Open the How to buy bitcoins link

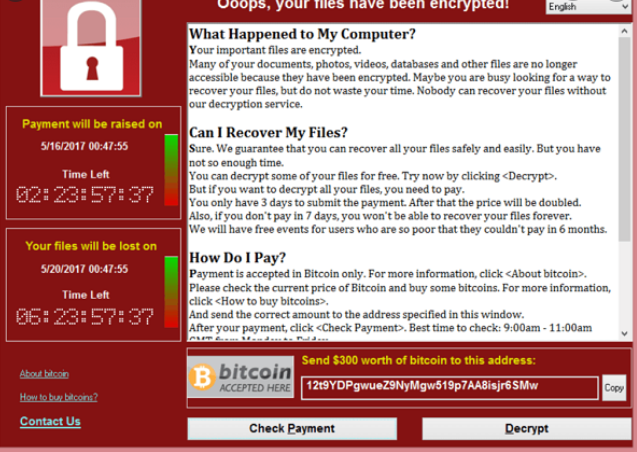tap(58, 397)
